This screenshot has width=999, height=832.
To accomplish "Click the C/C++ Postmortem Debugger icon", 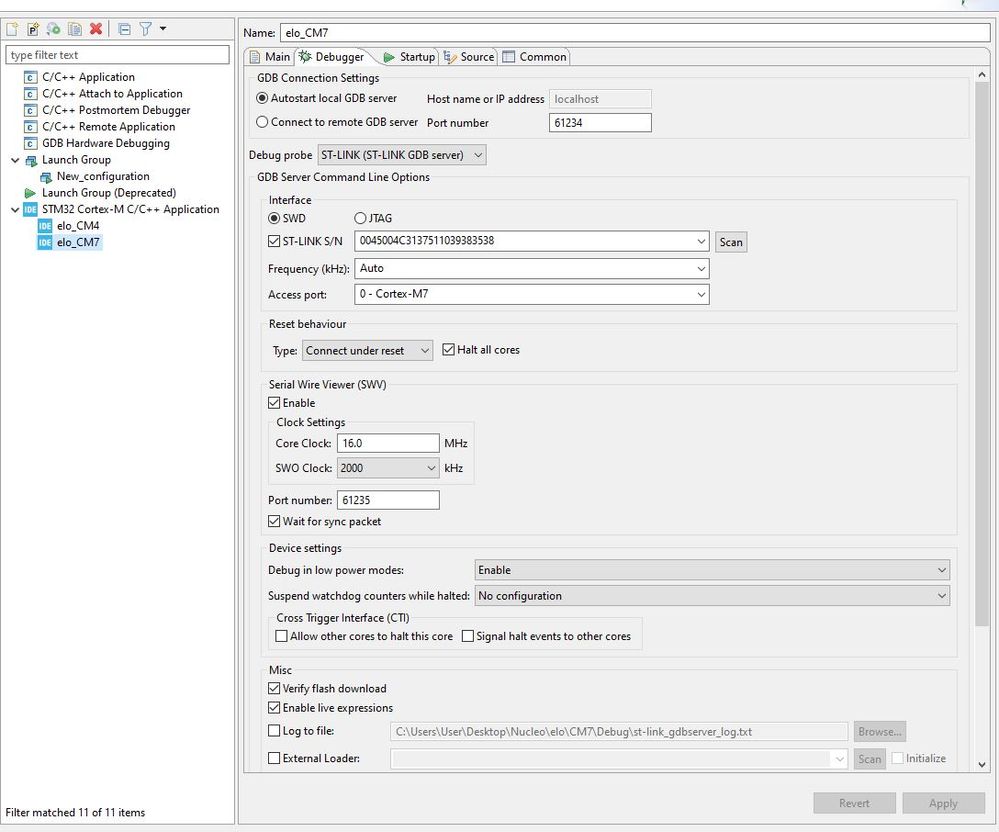I will (30, 110).
